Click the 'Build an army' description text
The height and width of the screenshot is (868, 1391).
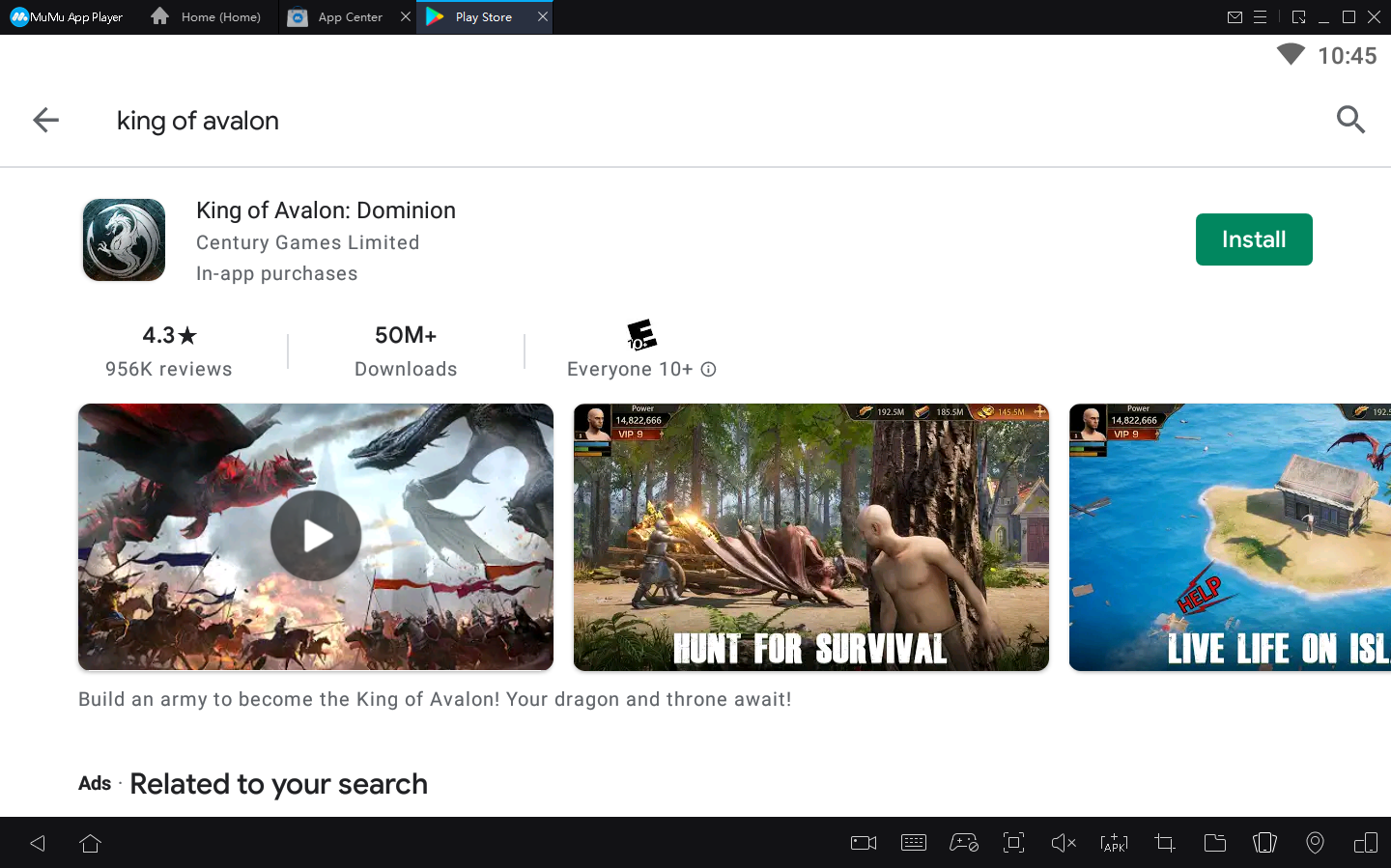click(x=435, y=699)
